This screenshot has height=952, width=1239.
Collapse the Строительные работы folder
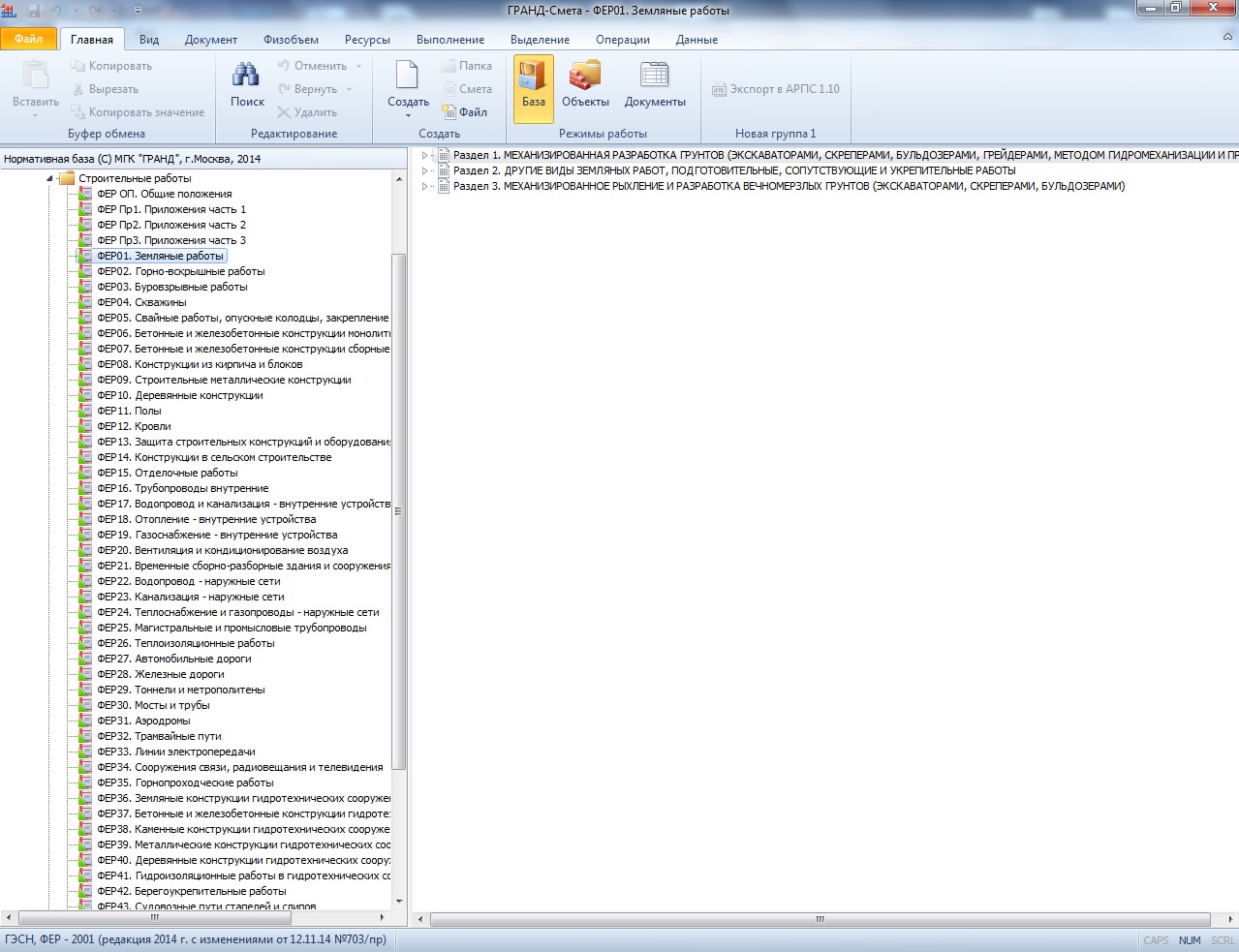pos(49,178)
